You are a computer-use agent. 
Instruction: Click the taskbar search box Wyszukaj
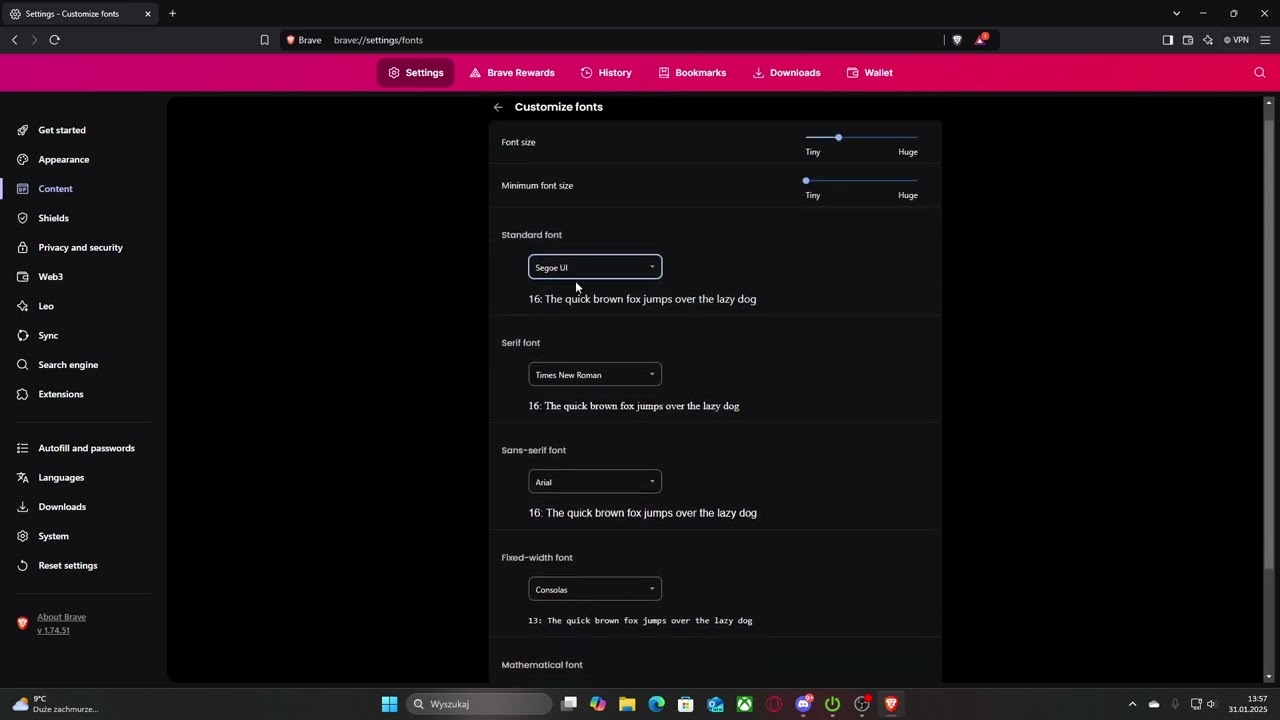click(x=480, y=704)
